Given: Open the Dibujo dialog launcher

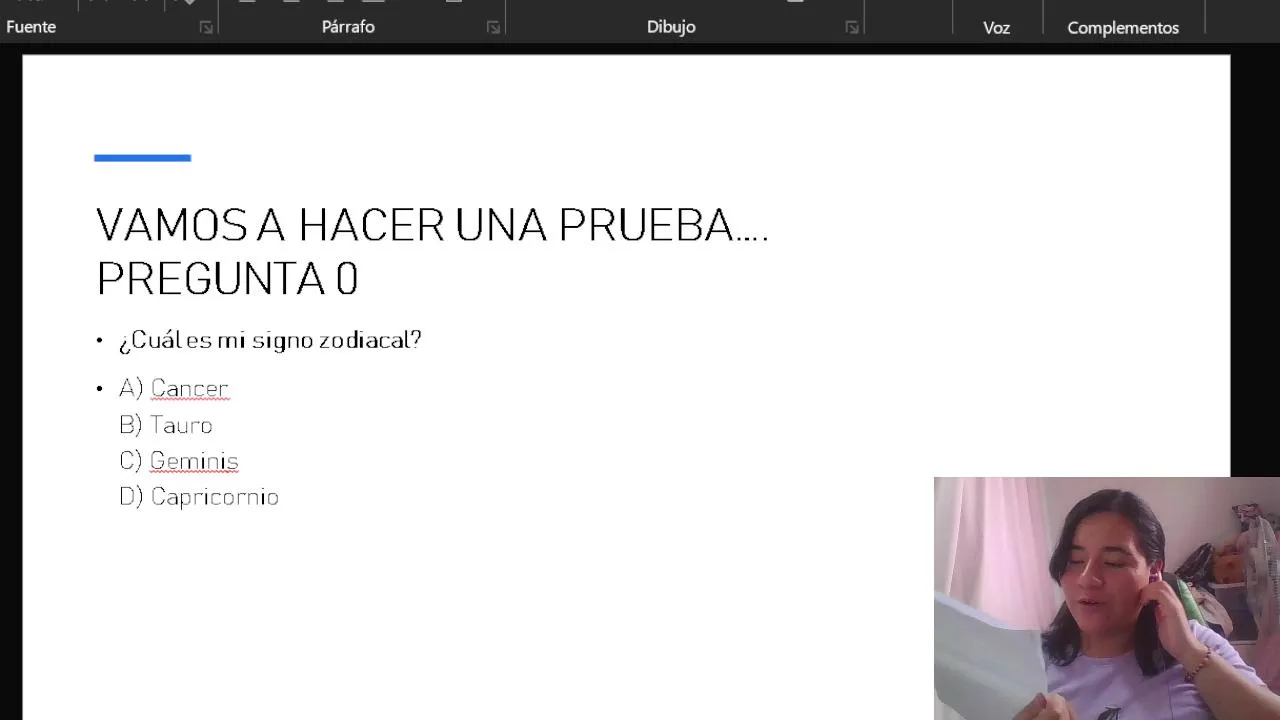Looking at the screenshot, I should coord(852,27).
